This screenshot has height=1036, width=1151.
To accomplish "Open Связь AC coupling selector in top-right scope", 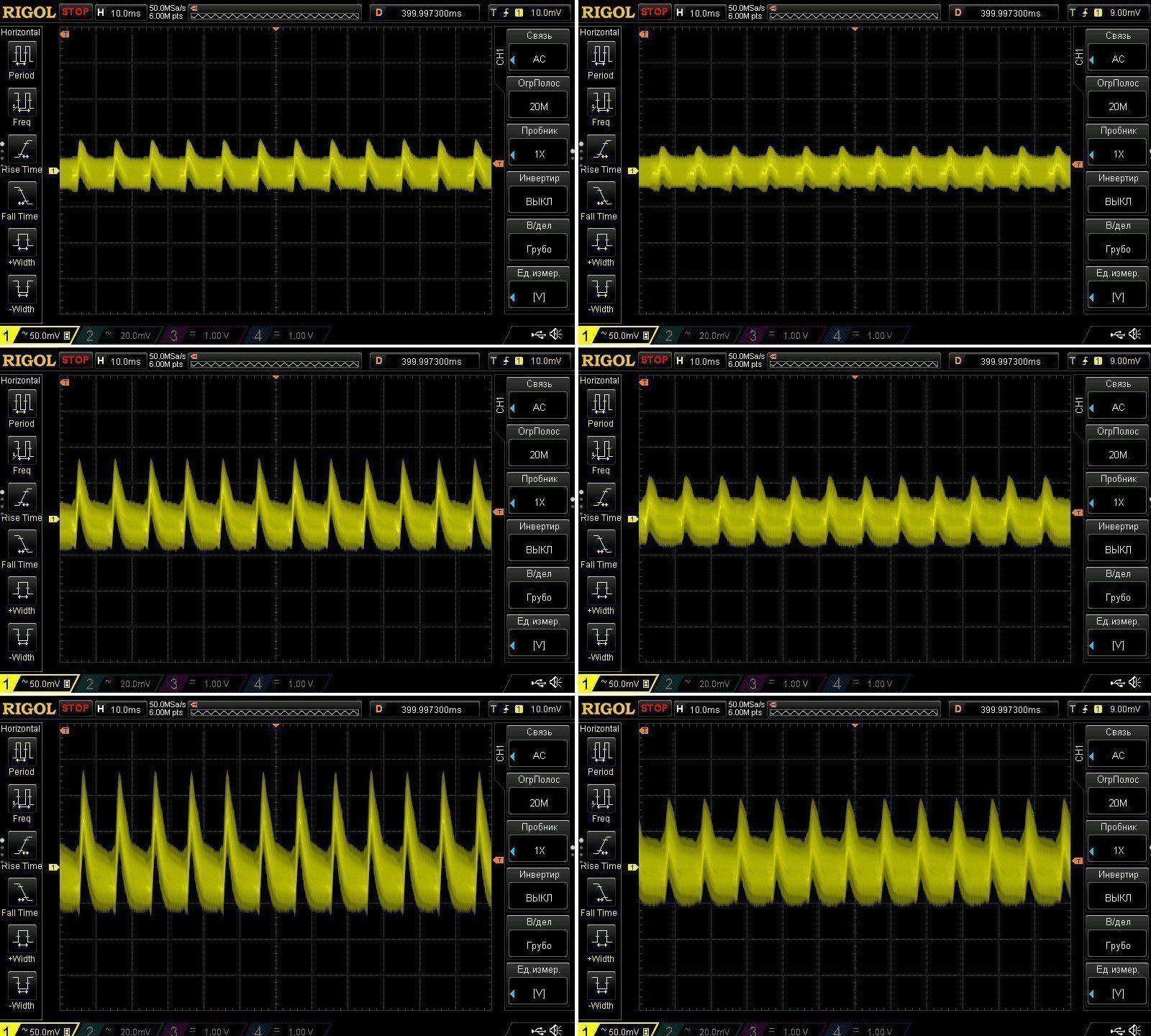I will point(1117,59).
